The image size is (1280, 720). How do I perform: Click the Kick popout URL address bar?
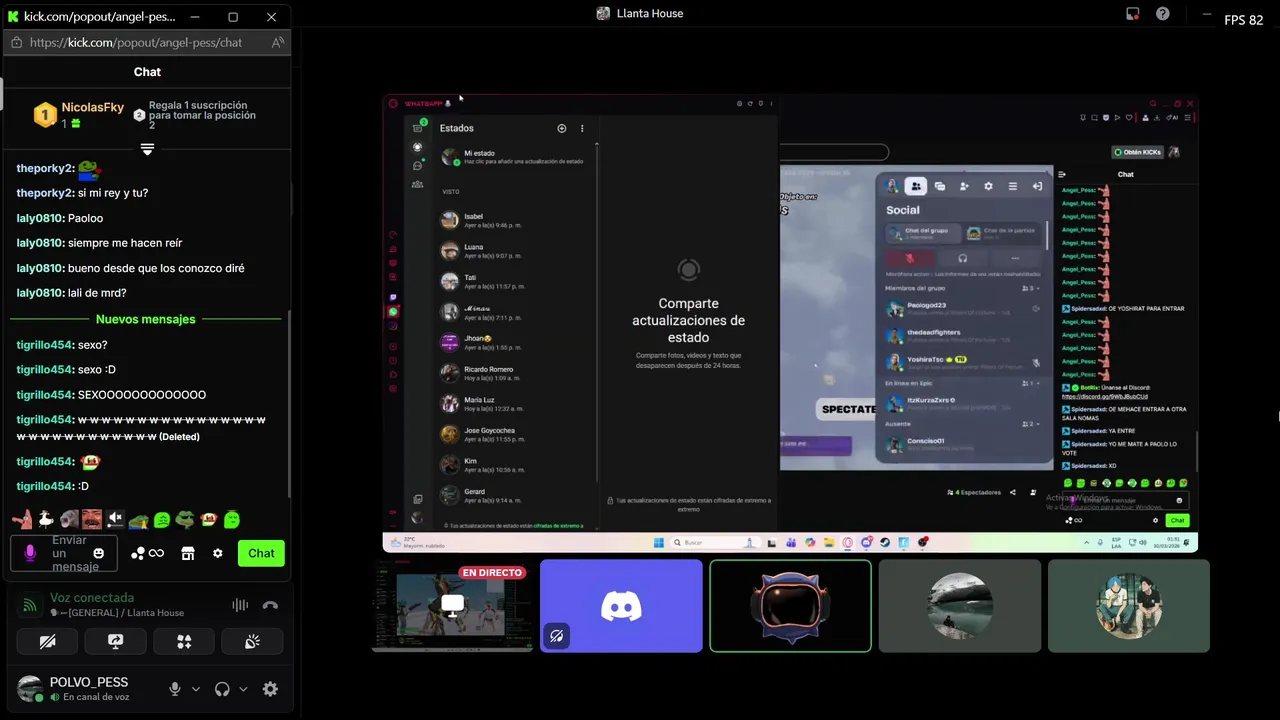(x=136, y=43)
